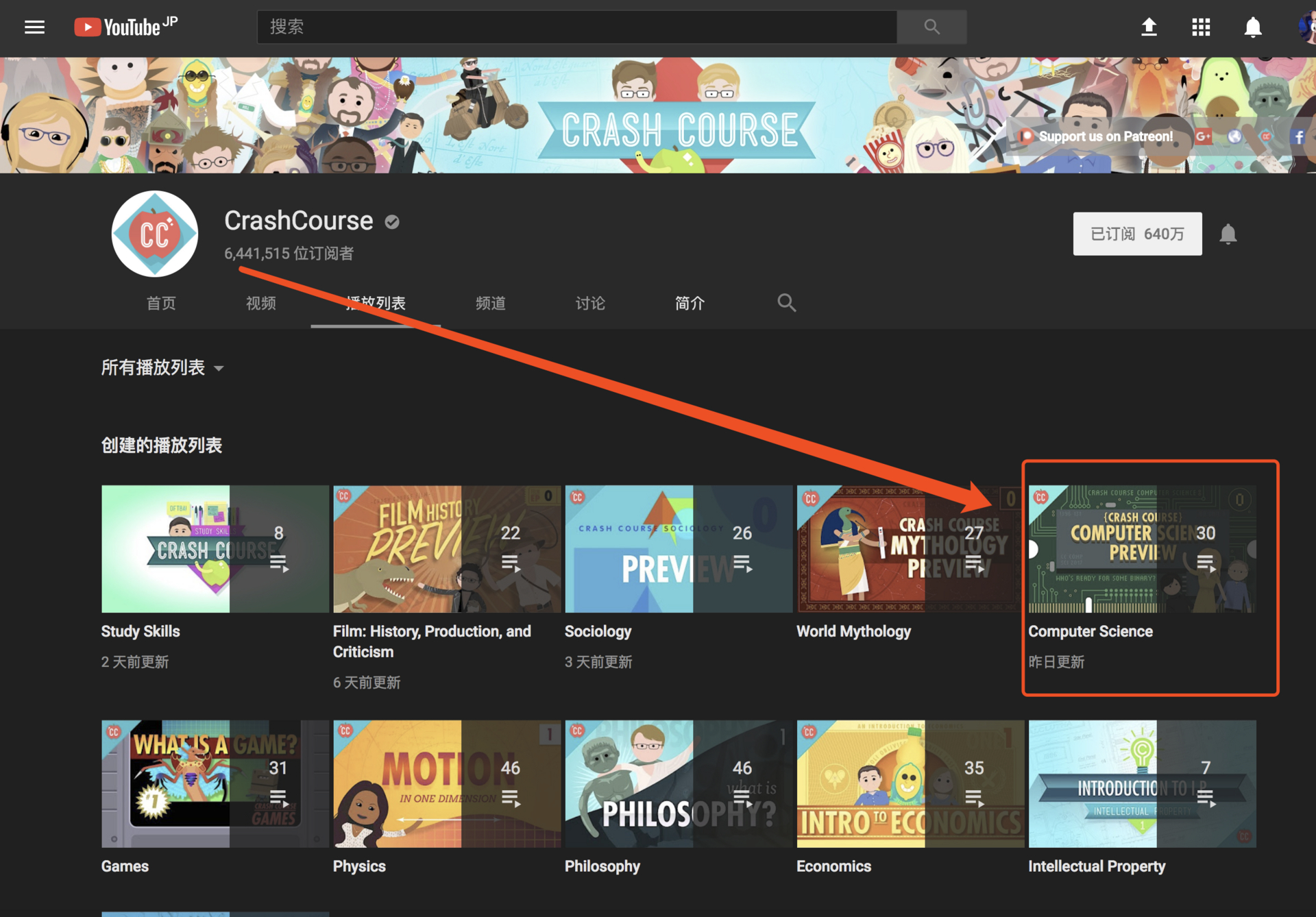Switch to the 简介 tab

[690, 303]
